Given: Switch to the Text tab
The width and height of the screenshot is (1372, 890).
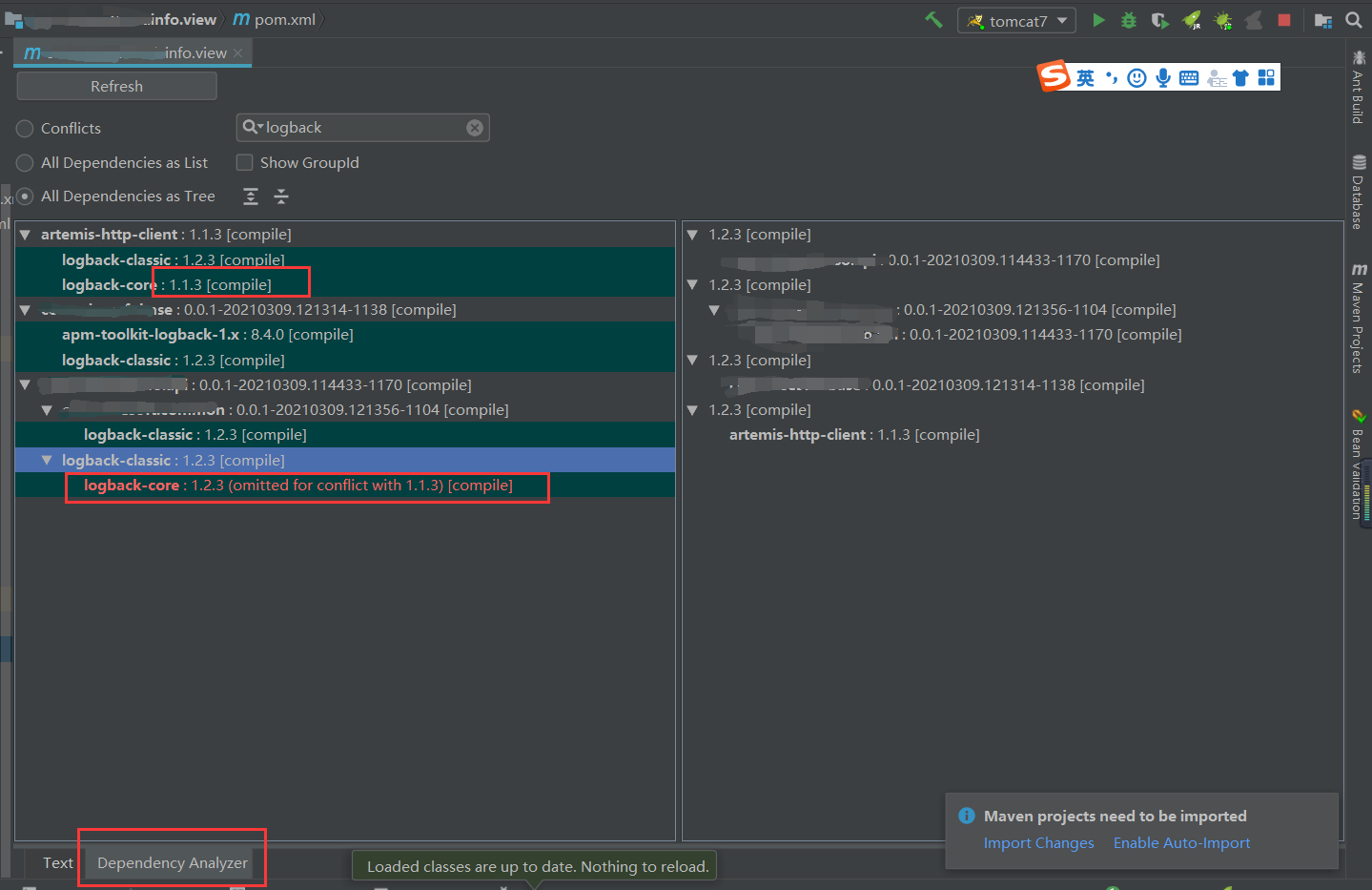Looking at the screenshot, I should tap(56, 862).
